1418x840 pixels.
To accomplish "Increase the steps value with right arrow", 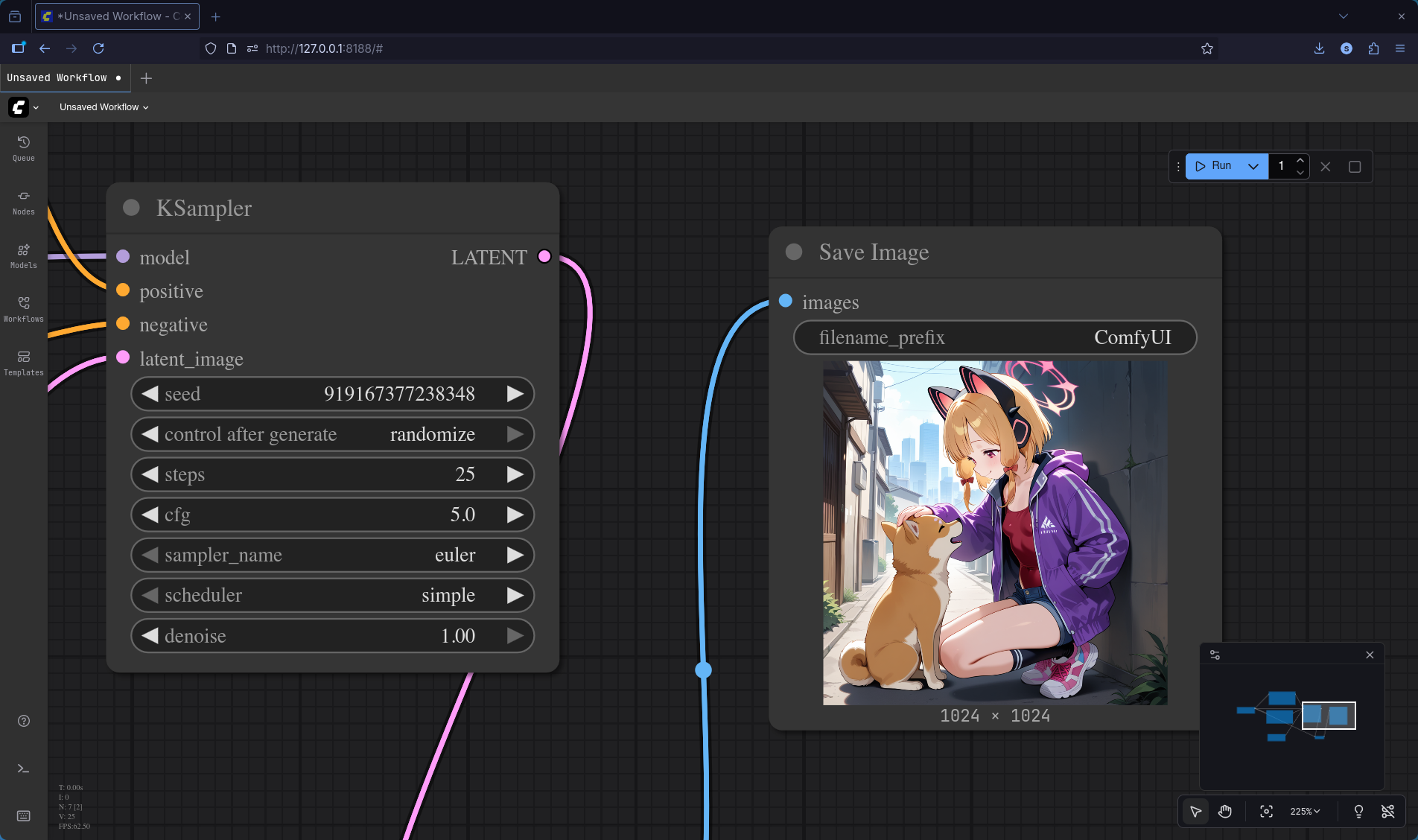I will [x=515, y=474].
